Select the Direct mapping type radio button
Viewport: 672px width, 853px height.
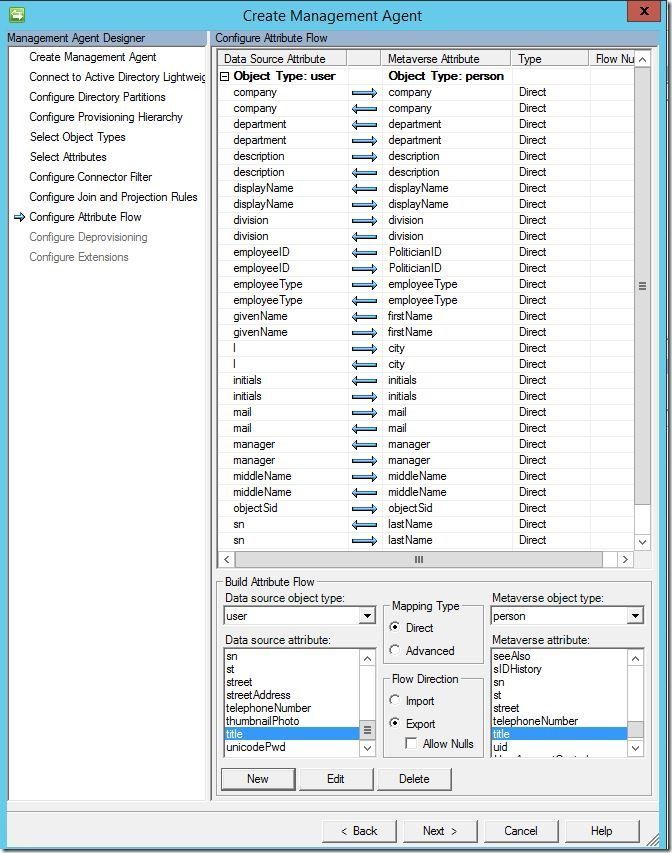[395, 627]
